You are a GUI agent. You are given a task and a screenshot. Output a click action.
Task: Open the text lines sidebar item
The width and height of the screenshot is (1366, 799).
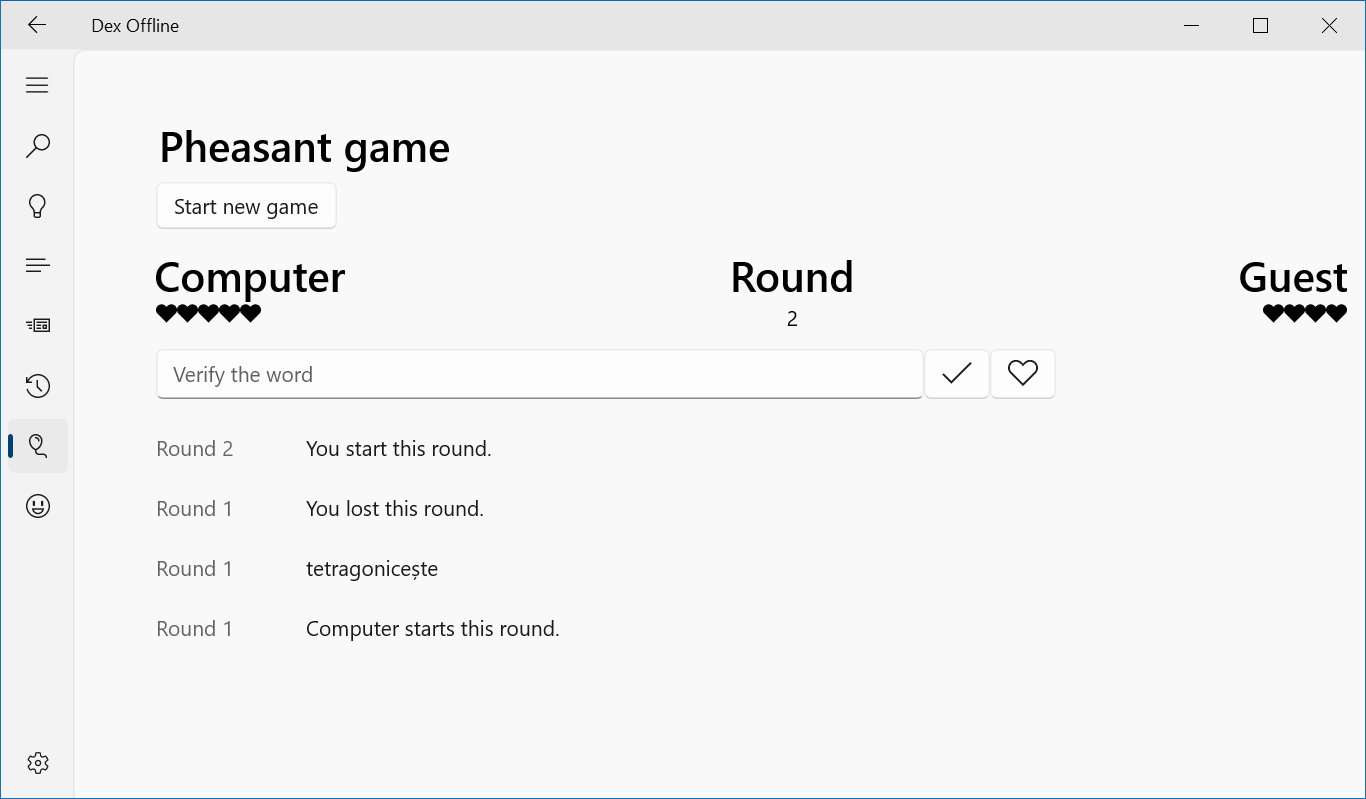point(37,266)
